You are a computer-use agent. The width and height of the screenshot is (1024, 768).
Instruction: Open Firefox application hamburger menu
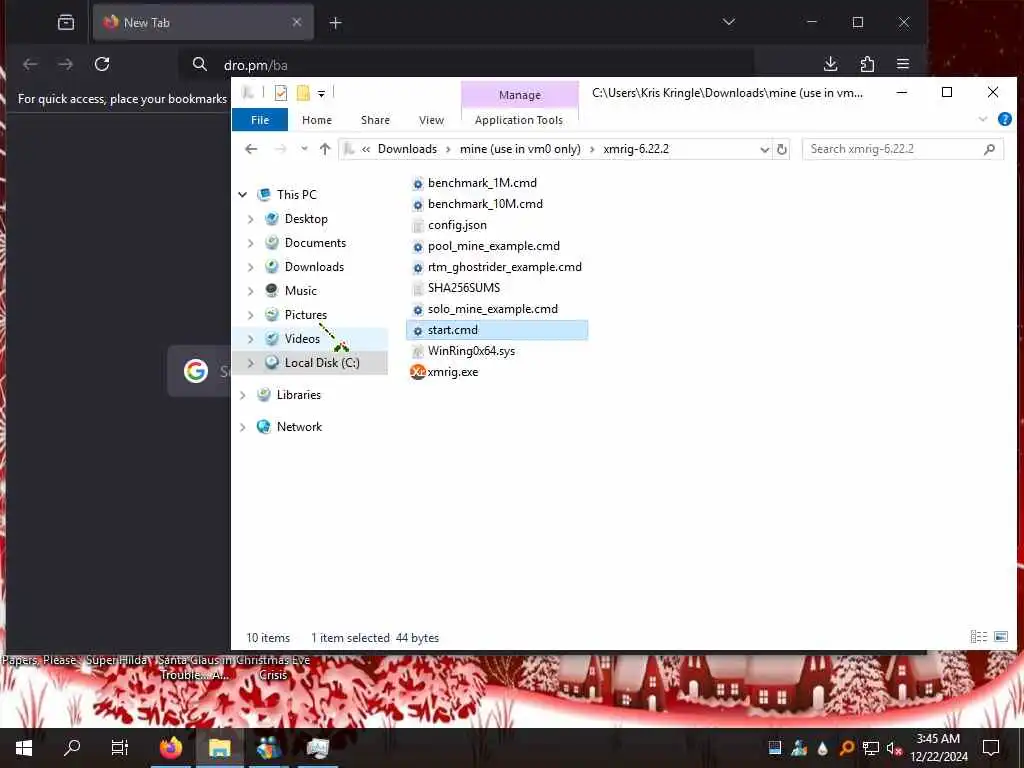903,64
